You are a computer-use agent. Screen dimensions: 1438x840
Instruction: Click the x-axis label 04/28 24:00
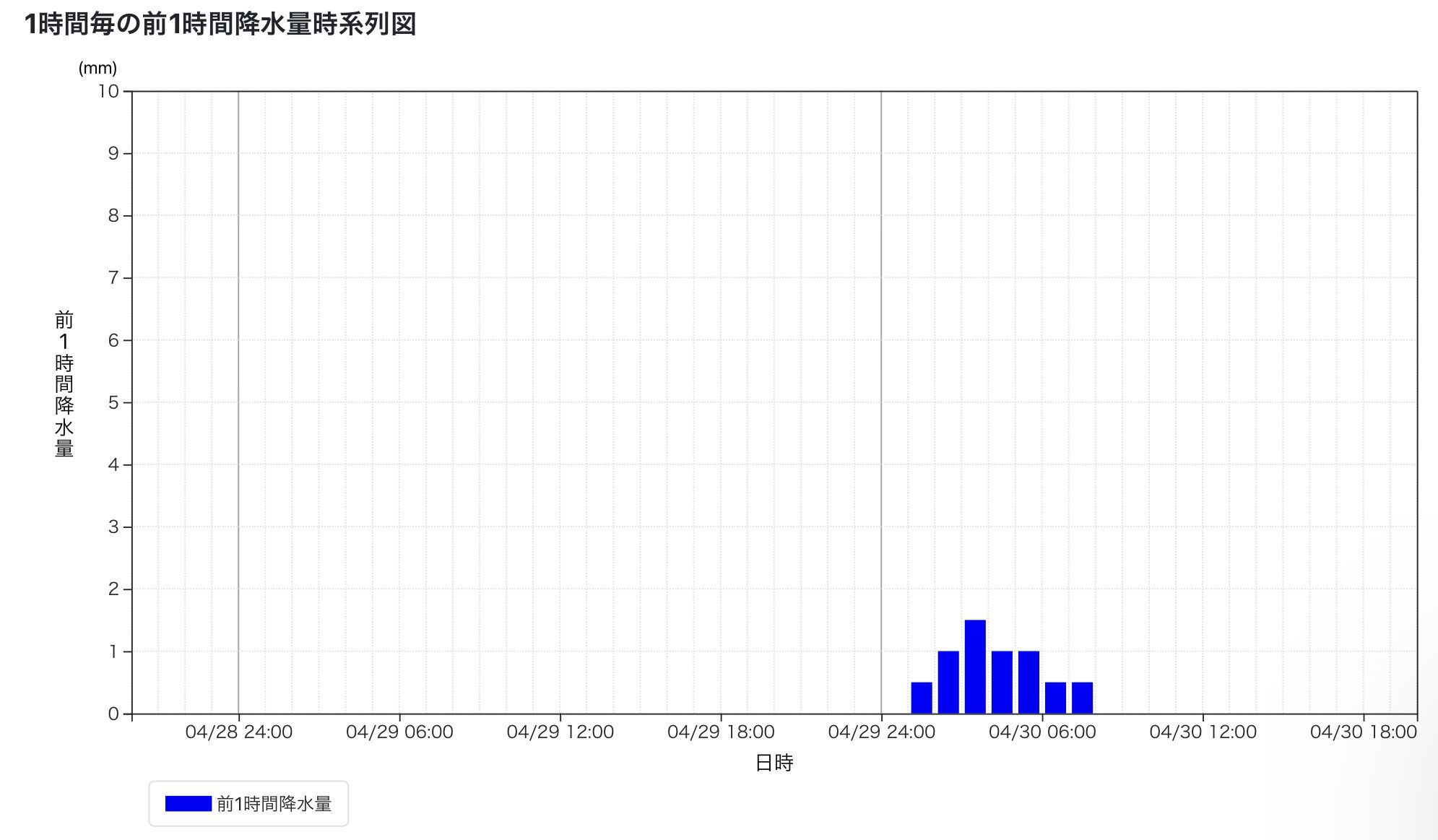click(239, 732)
